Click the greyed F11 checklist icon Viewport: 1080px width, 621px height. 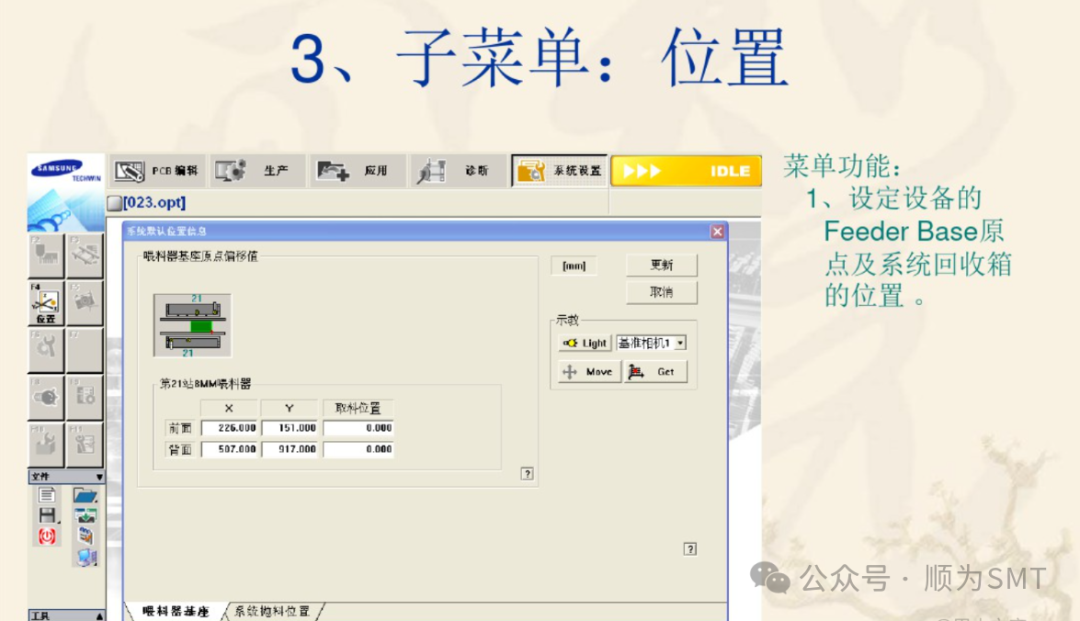(x=85, y=444)
